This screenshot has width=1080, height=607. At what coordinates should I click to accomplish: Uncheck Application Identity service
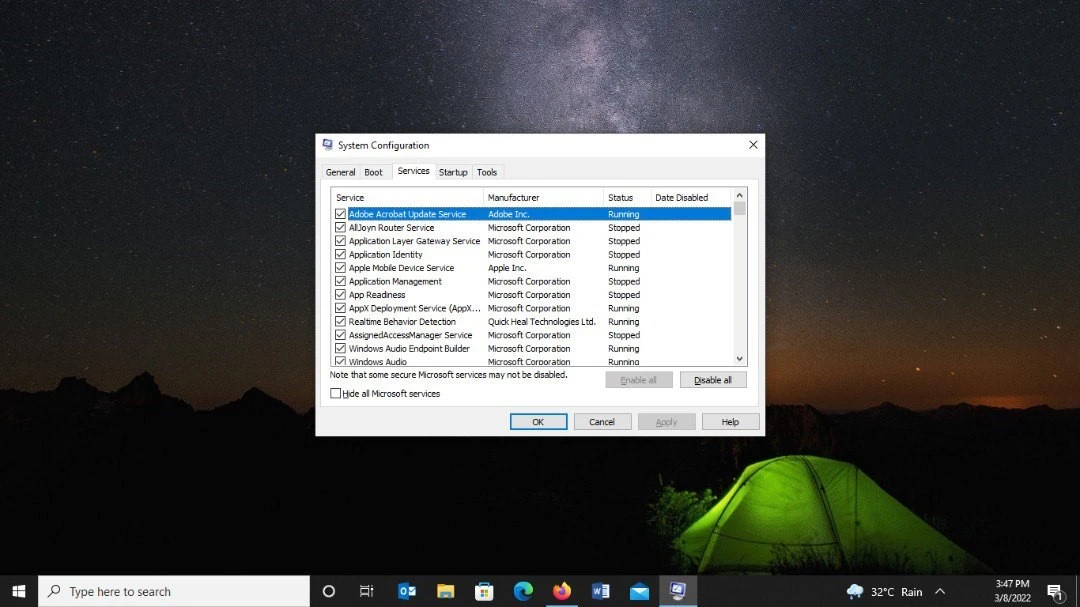[340, 254]
